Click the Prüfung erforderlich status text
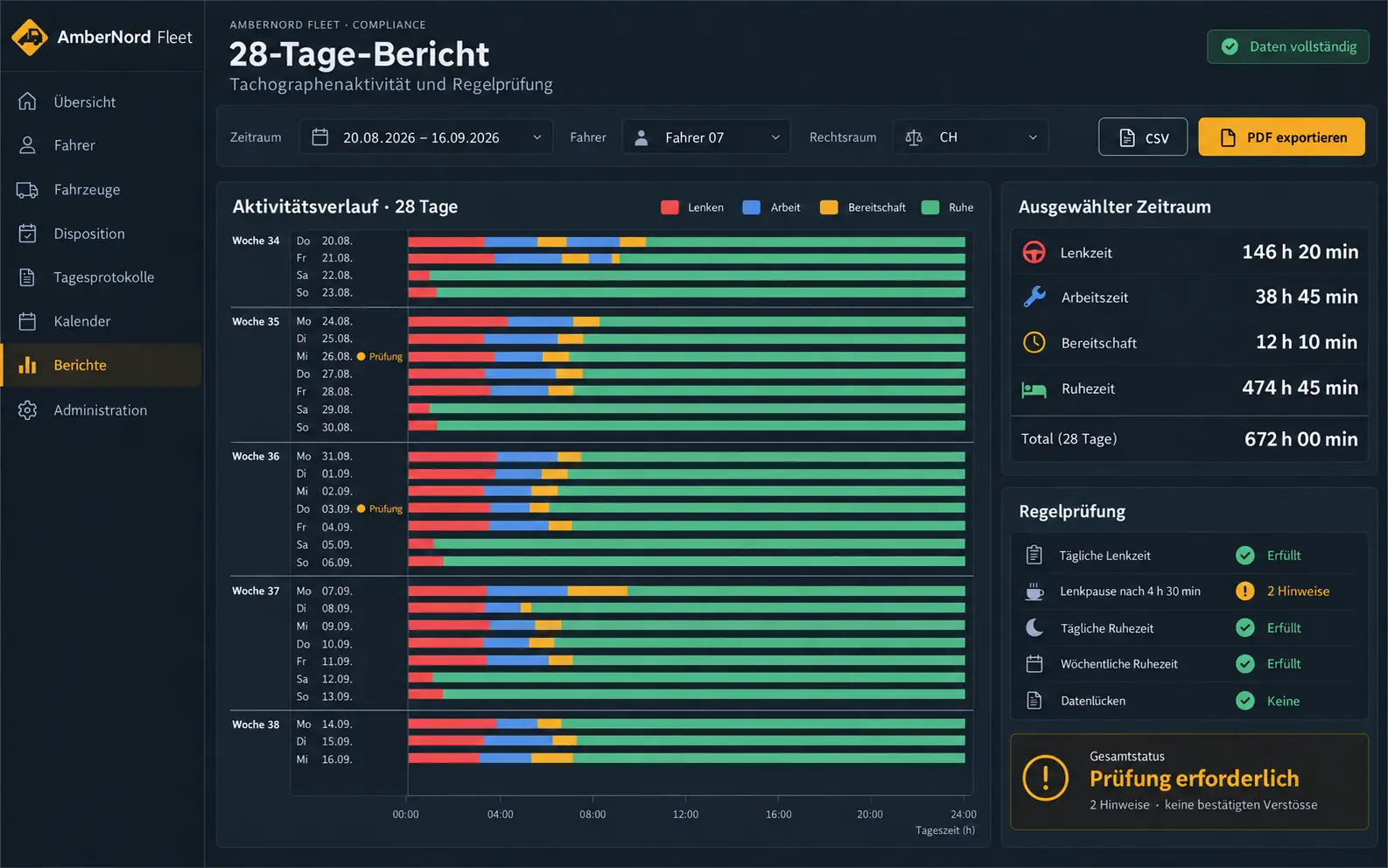This screenshot has height=868, width=1388. coord(1195,779)
